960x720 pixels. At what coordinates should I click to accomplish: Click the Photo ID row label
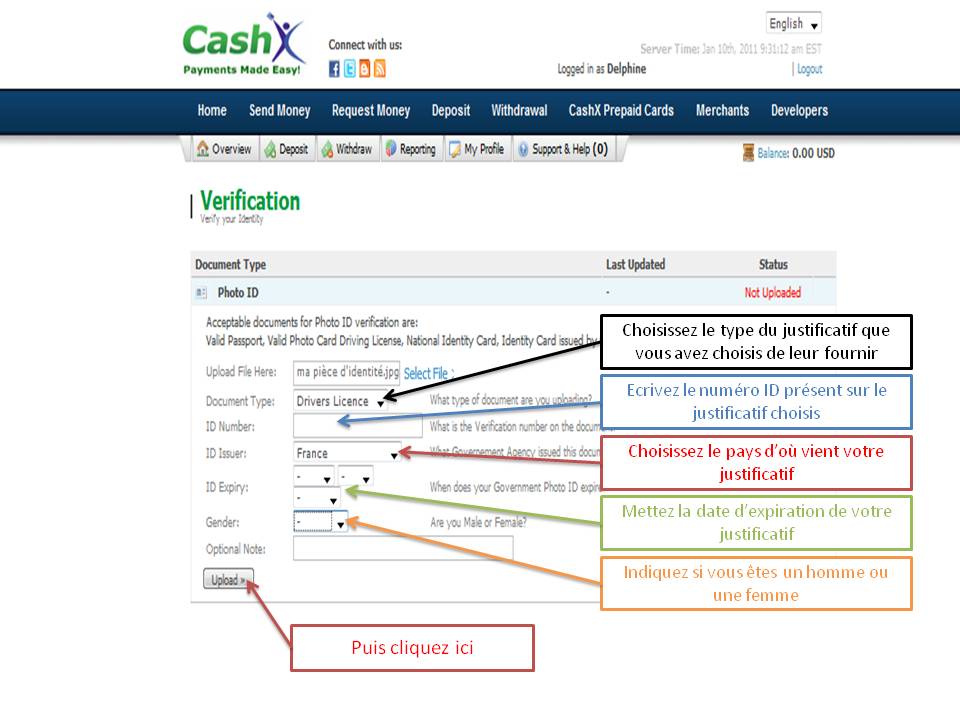(238, 293)
